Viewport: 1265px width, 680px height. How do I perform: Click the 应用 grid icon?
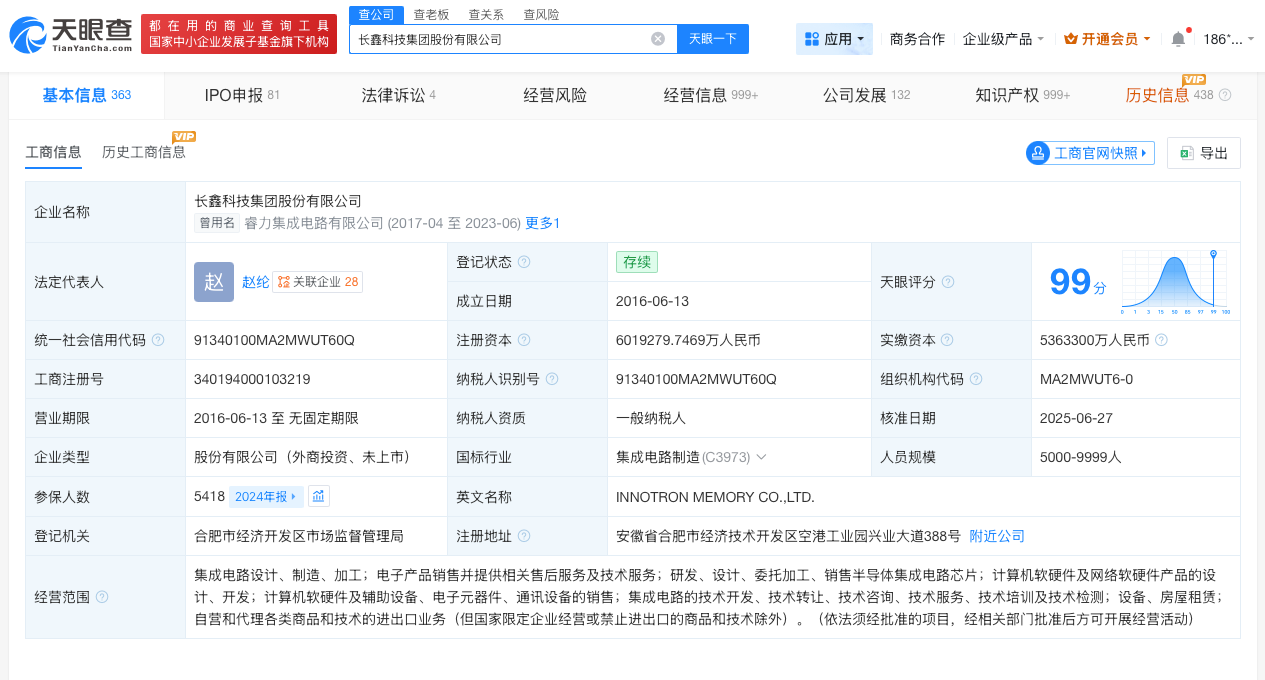811,39
